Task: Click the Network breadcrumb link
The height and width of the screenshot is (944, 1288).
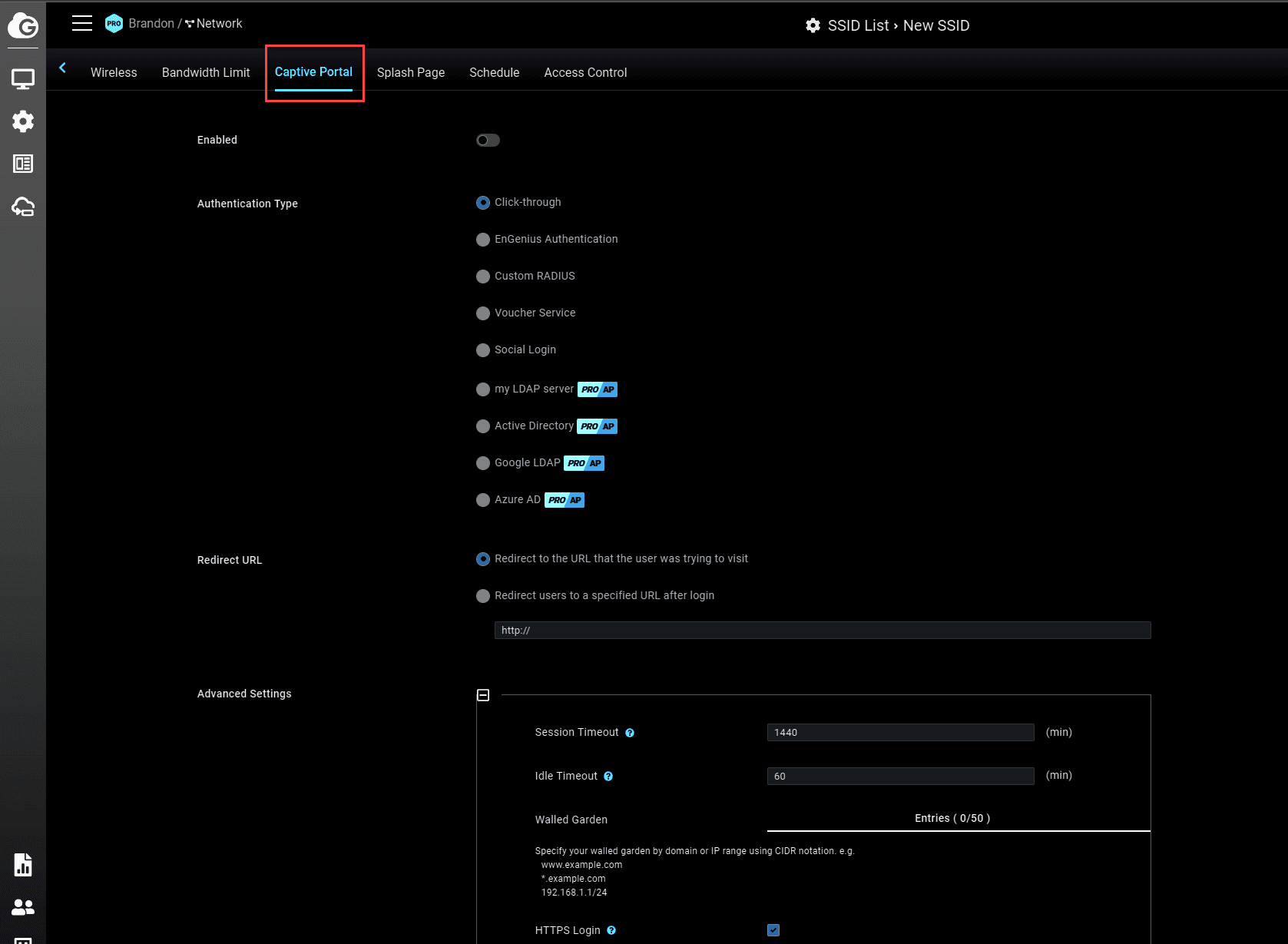Action: coord(219,24)
